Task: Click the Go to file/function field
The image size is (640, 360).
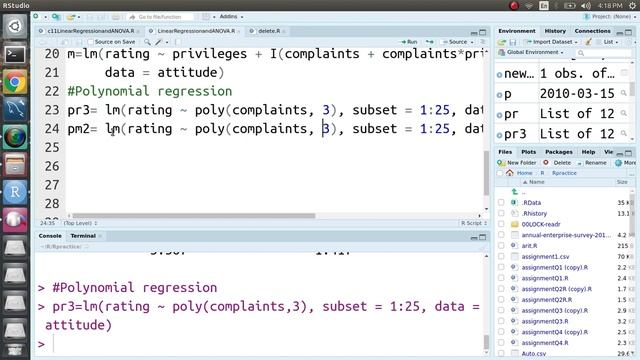Action: click(160, 17)
